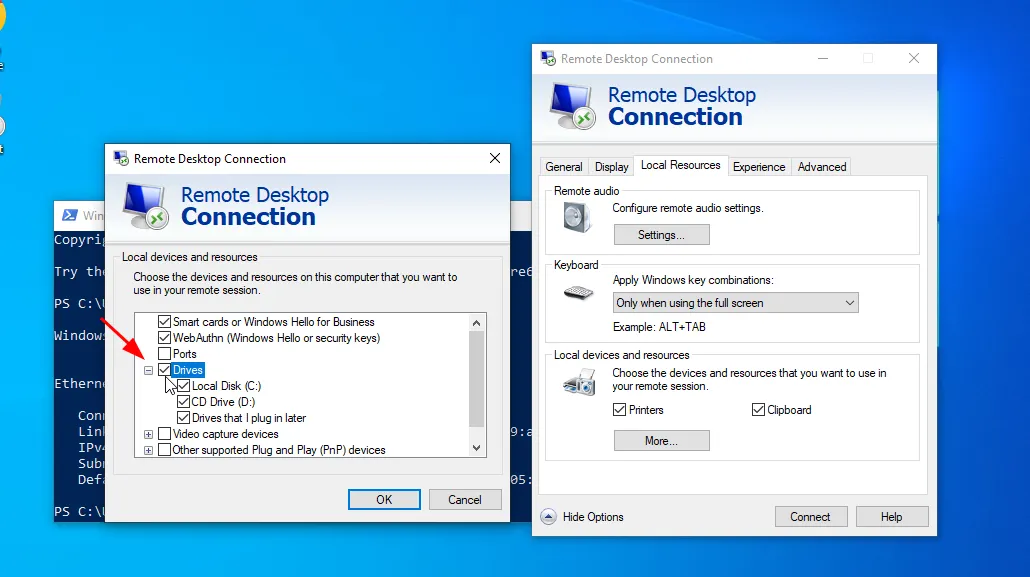Screen dimensions: 1030x577
Task: Click the device list scroll down arrow
Action: pos(476,448)
